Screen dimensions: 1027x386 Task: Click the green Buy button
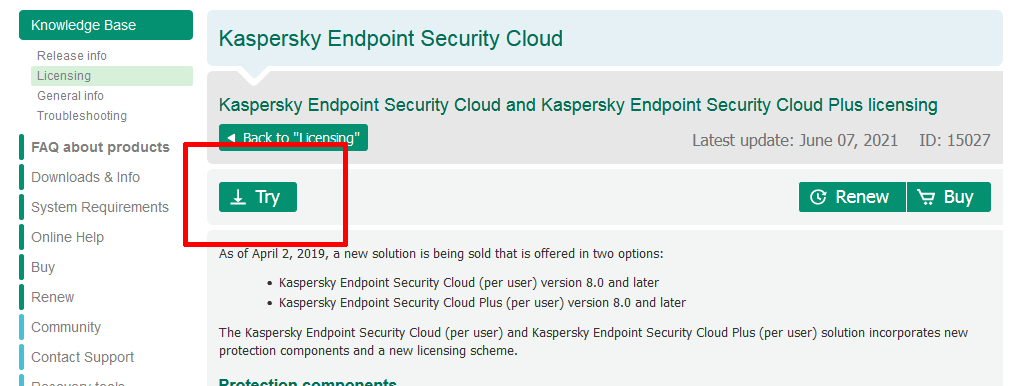point(949,197)
